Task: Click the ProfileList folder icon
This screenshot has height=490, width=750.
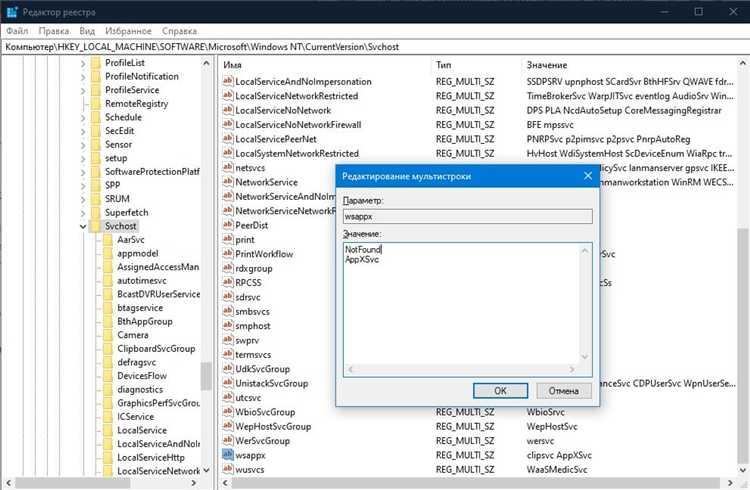Action: (x=96, y=63)
